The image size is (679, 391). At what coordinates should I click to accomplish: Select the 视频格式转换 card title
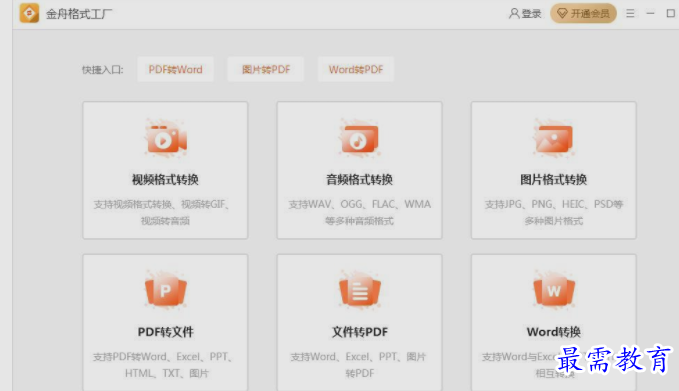tap(165, 179)
